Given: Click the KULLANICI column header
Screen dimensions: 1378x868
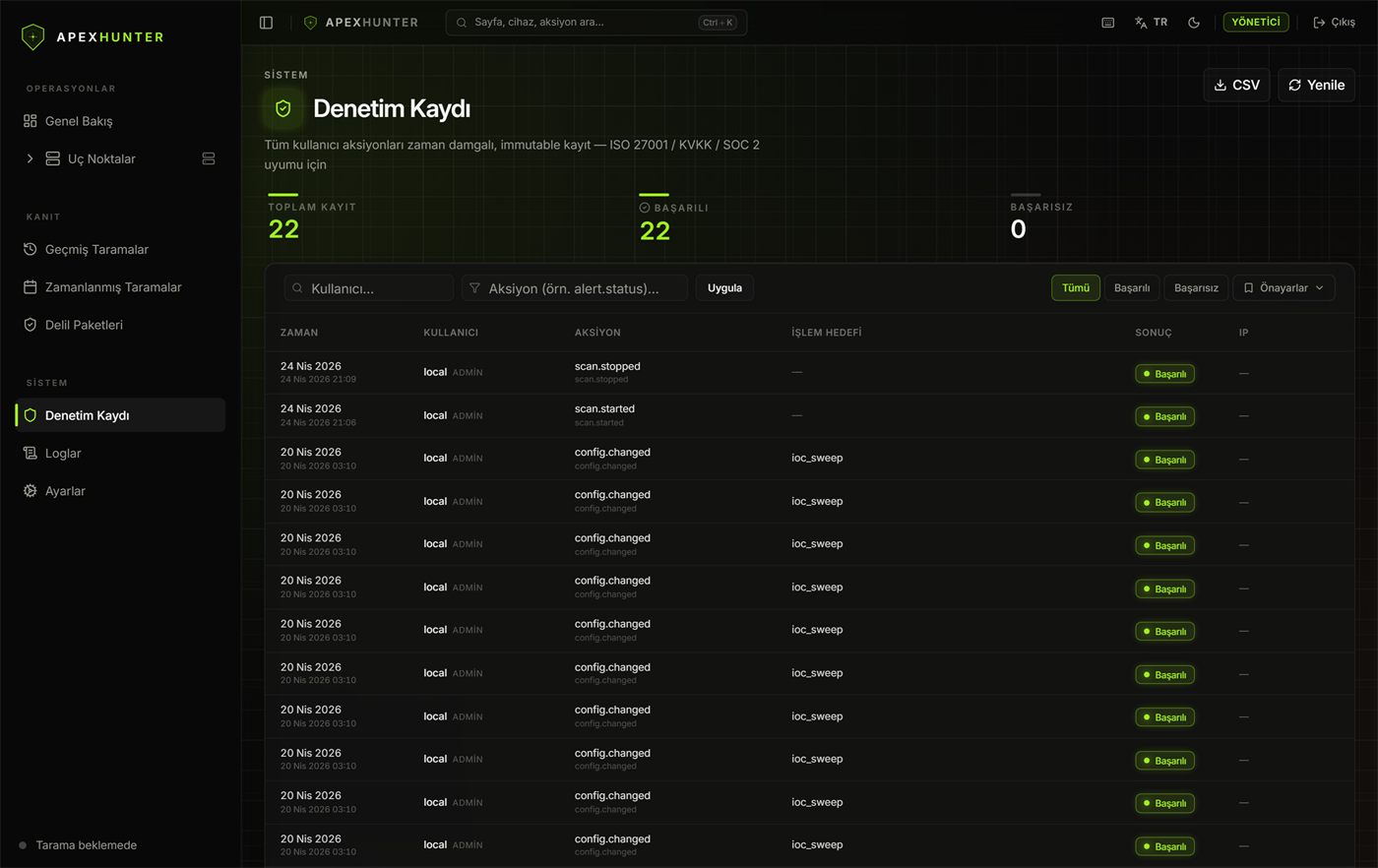Looking at the screenshot, I should point(451,333).
